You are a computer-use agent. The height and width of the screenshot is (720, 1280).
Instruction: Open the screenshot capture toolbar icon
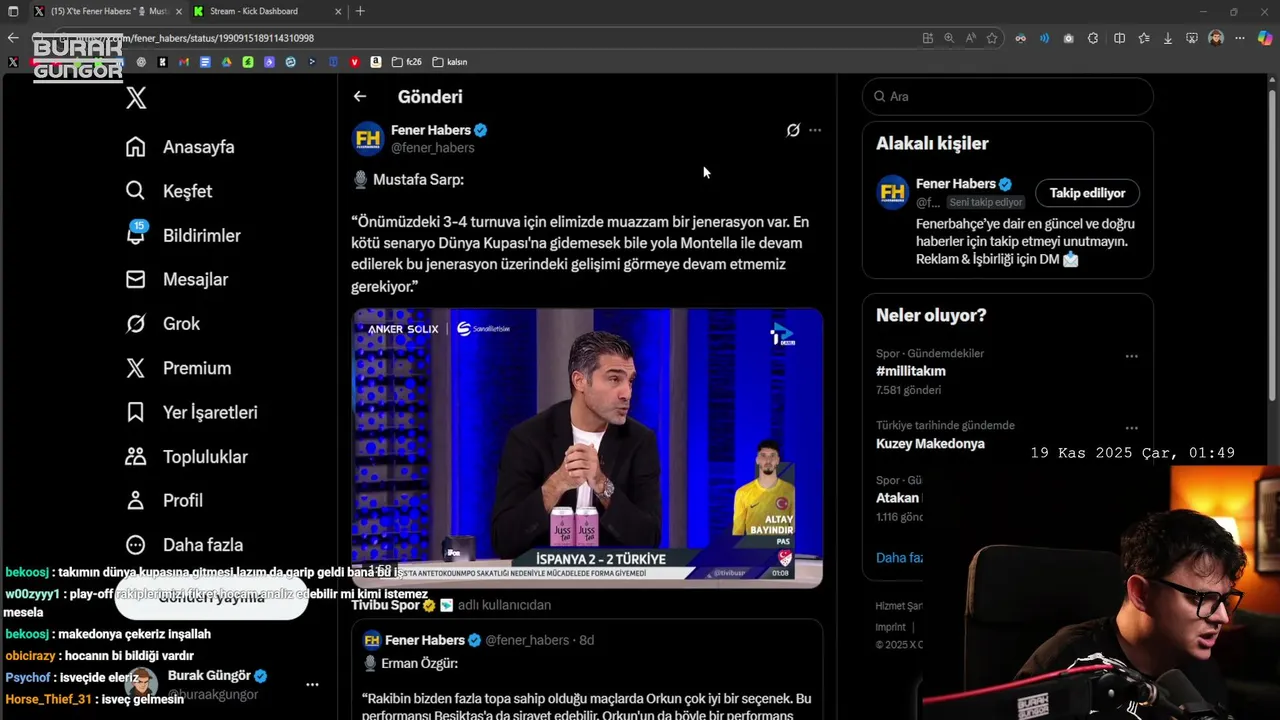(1192, 38)
